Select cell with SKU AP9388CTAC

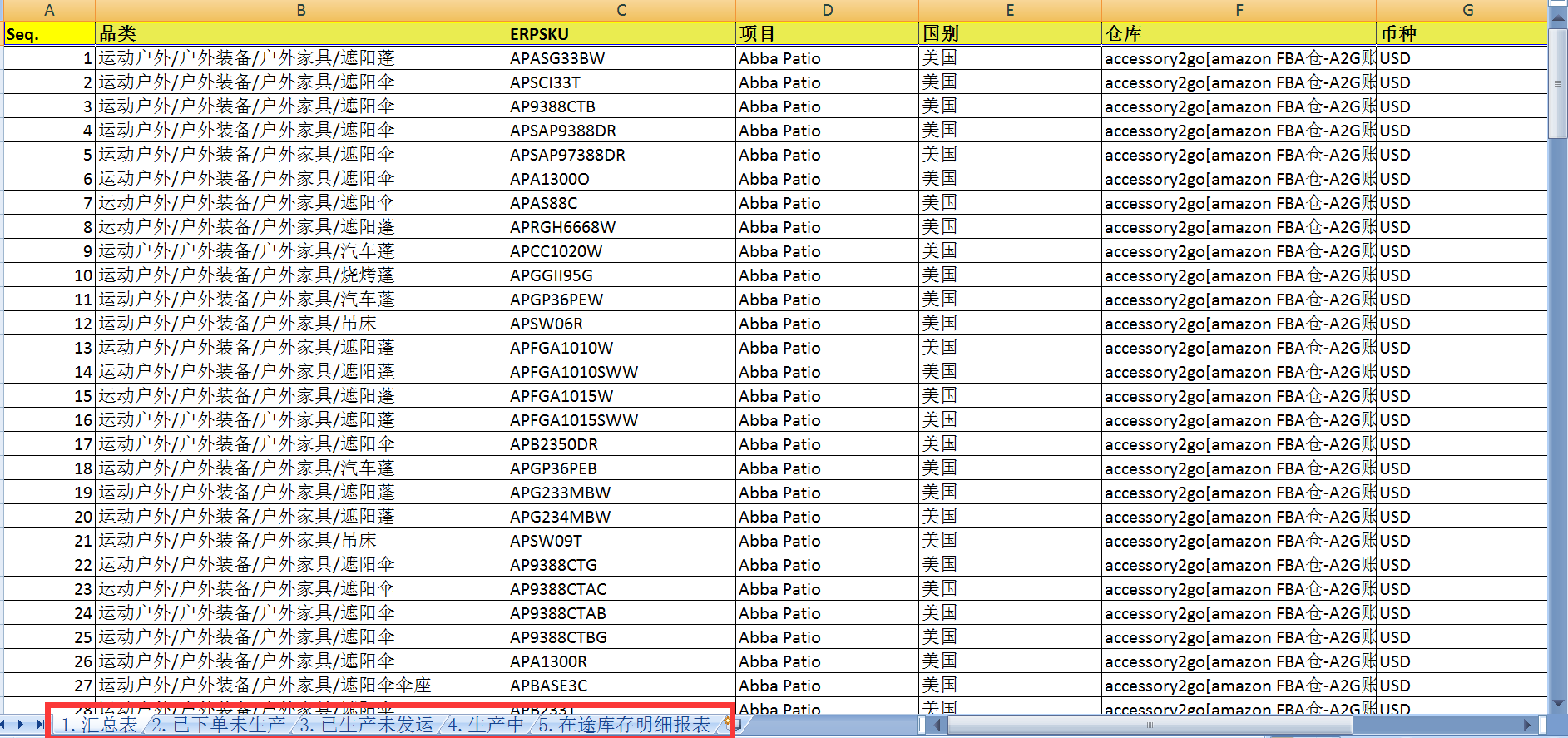pyautogui.click(x=621, y=589)
